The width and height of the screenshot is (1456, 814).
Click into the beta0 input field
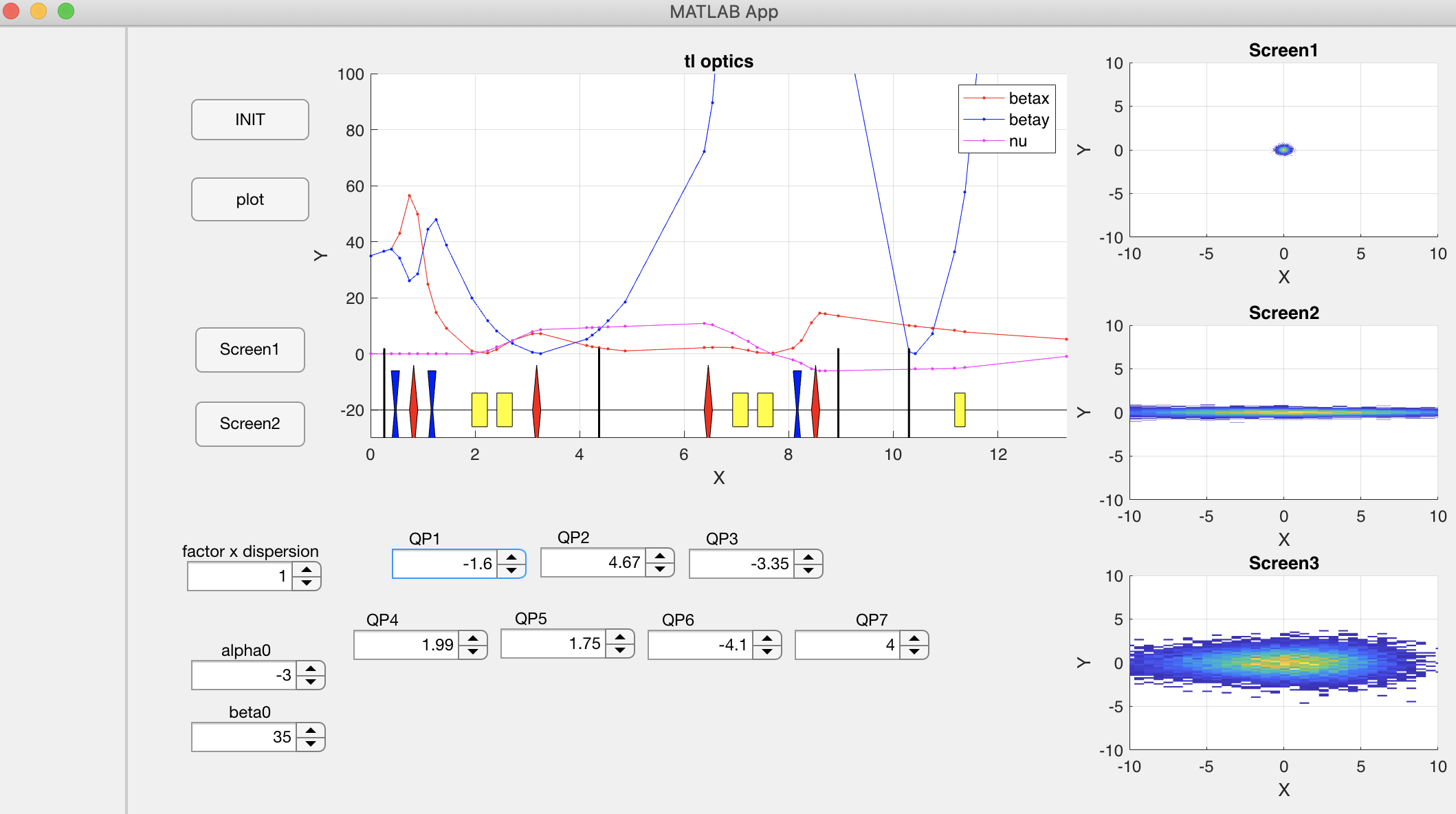244,737
